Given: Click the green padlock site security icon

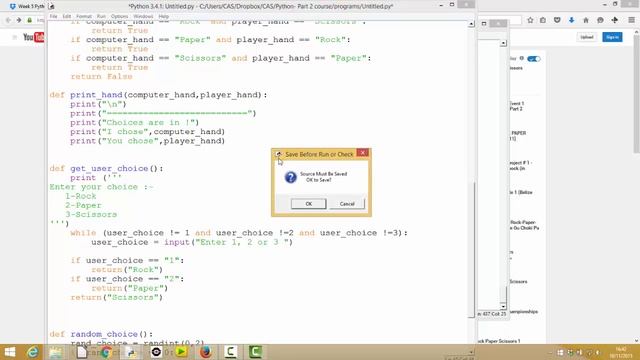Looking at the screenshot, I should pyautogui.click(x=29, y=20).
